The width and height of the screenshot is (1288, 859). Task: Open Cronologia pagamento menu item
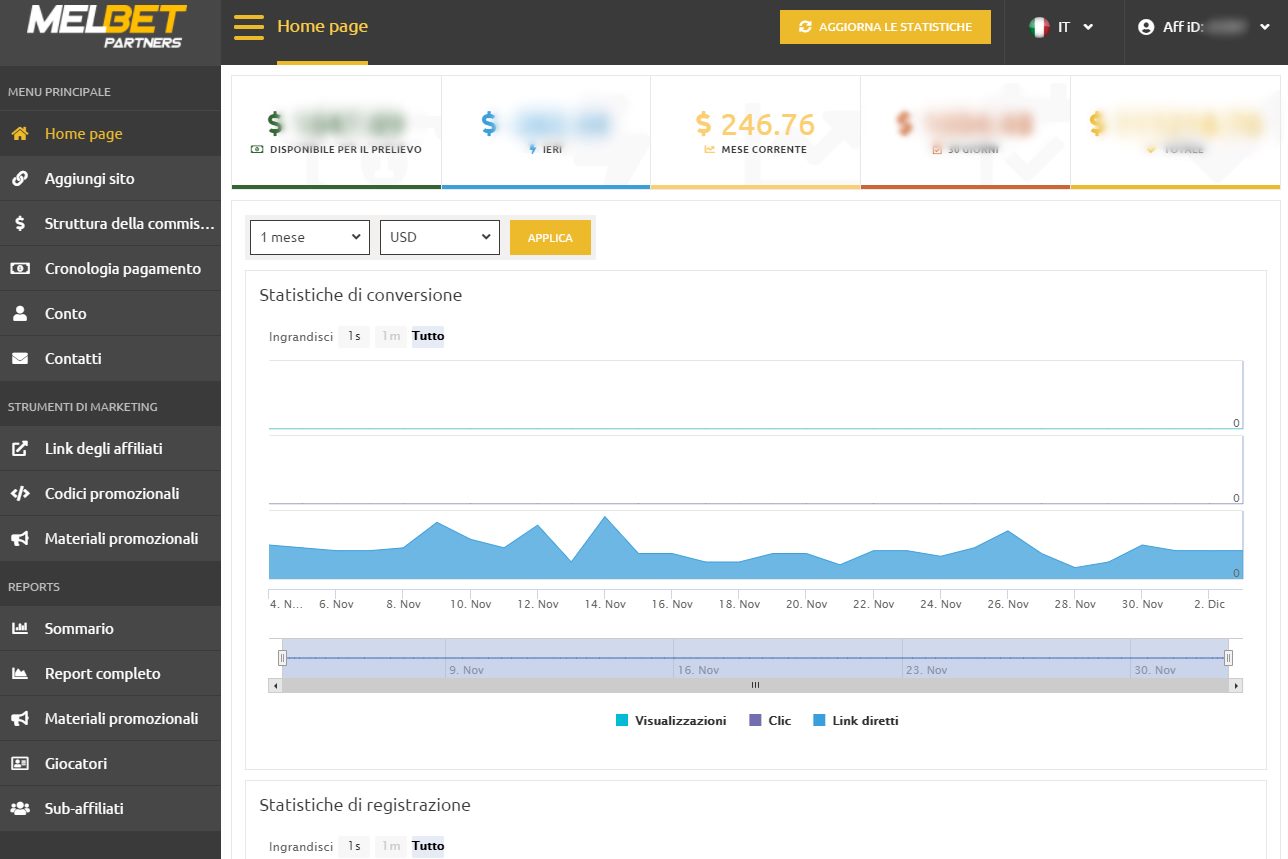110,268
